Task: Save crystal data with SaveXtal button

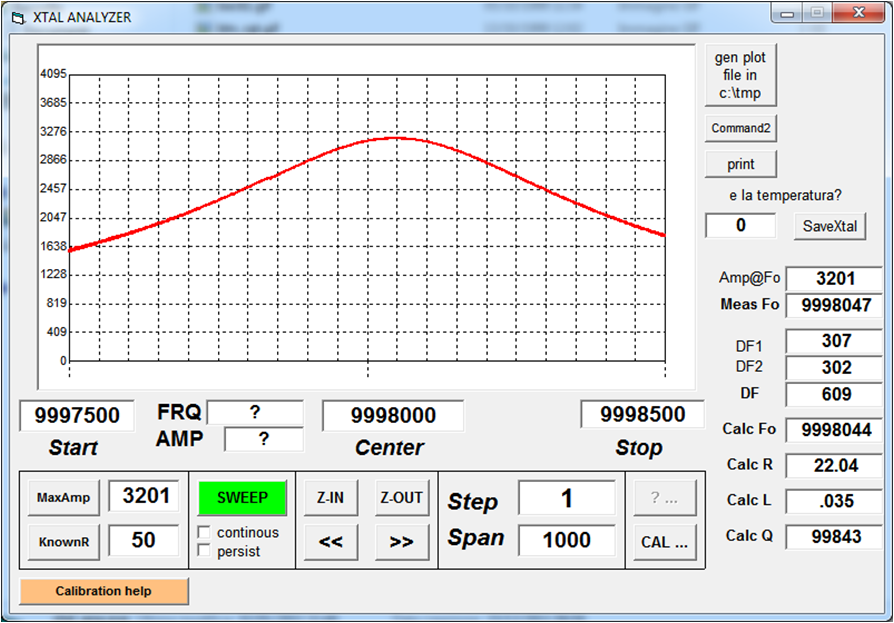Action: (x=830, y=226)
